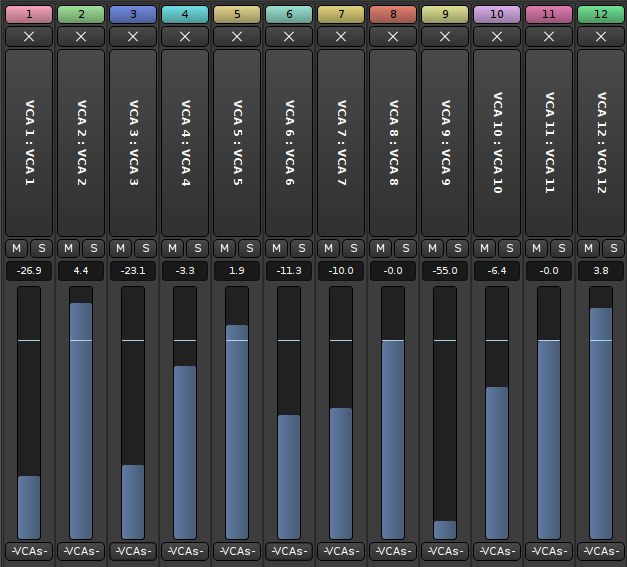Image resolution: width=627 pixels, height=567 pixels.
Task: Click the -26.9 gain field on VCA 1
Action: coord(29,271)
